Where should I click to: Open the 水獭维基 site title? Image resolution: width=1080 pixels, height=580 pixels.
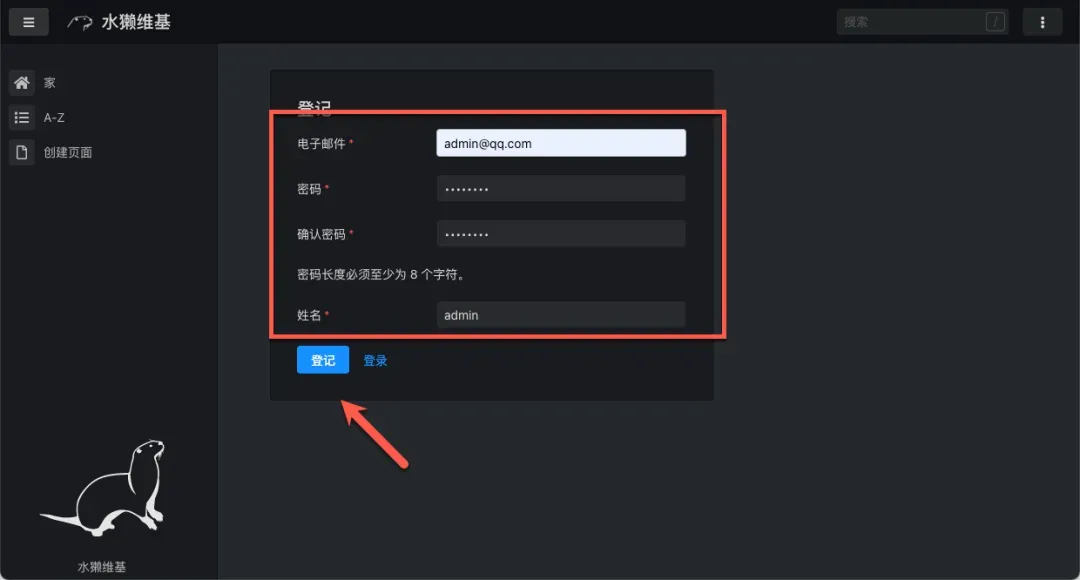(136, 22)
